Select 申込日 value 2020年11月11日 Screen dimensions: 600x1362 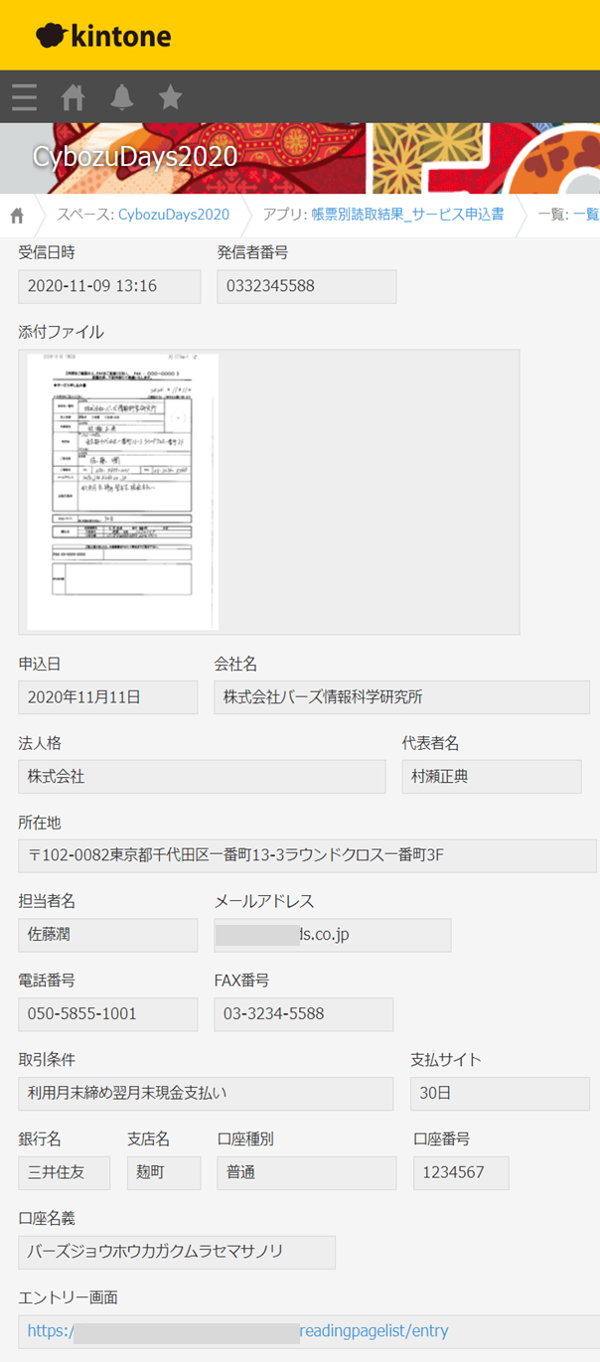108,697
